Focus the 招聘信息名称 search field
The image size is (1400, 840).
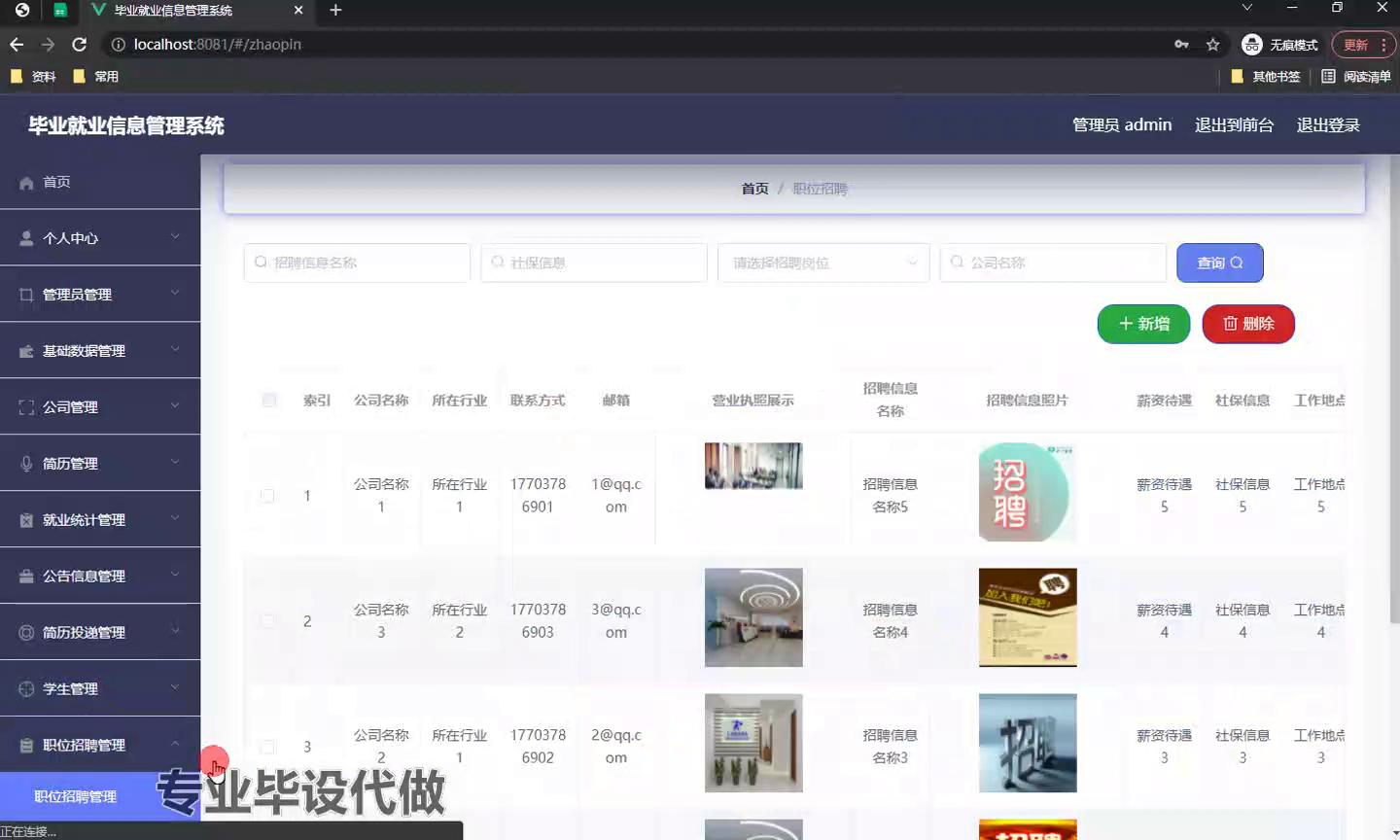point(357,262)
